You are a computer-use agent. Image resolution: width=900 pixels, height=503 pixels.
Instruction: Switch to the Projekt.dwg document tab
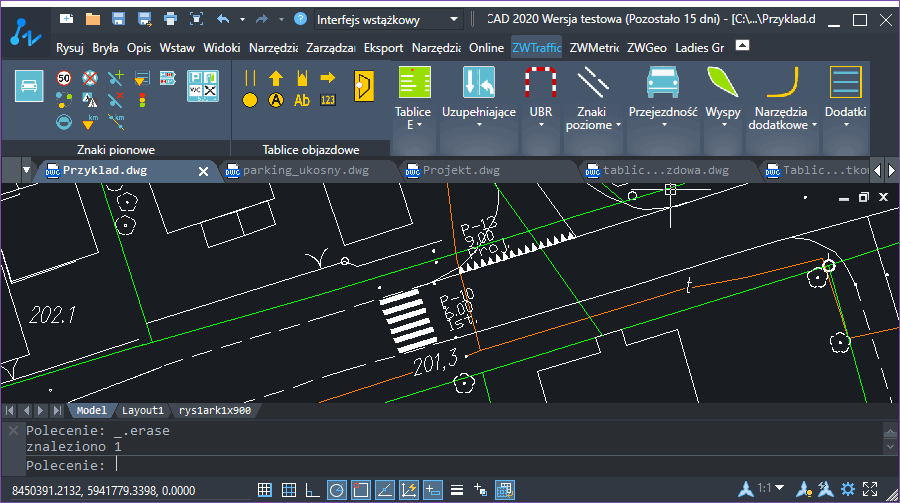pos(461,171)
